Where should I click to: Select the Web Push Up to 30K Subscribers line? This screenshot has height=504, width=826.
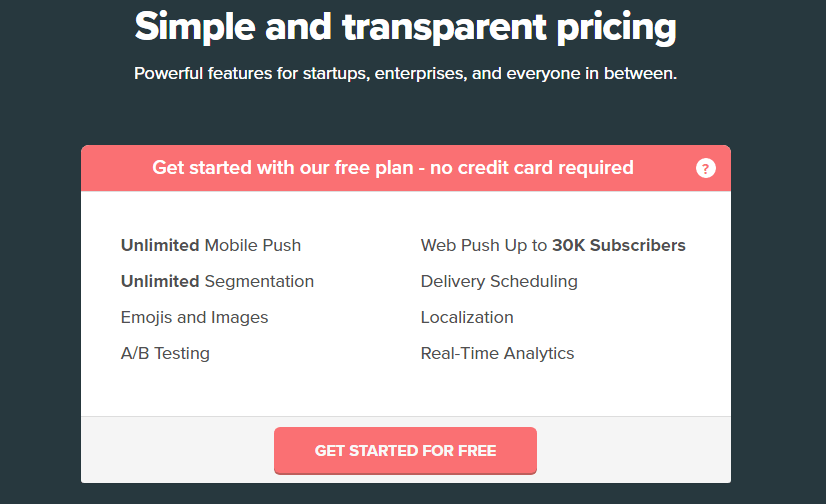pyautogui.click(x=553, y=245)
